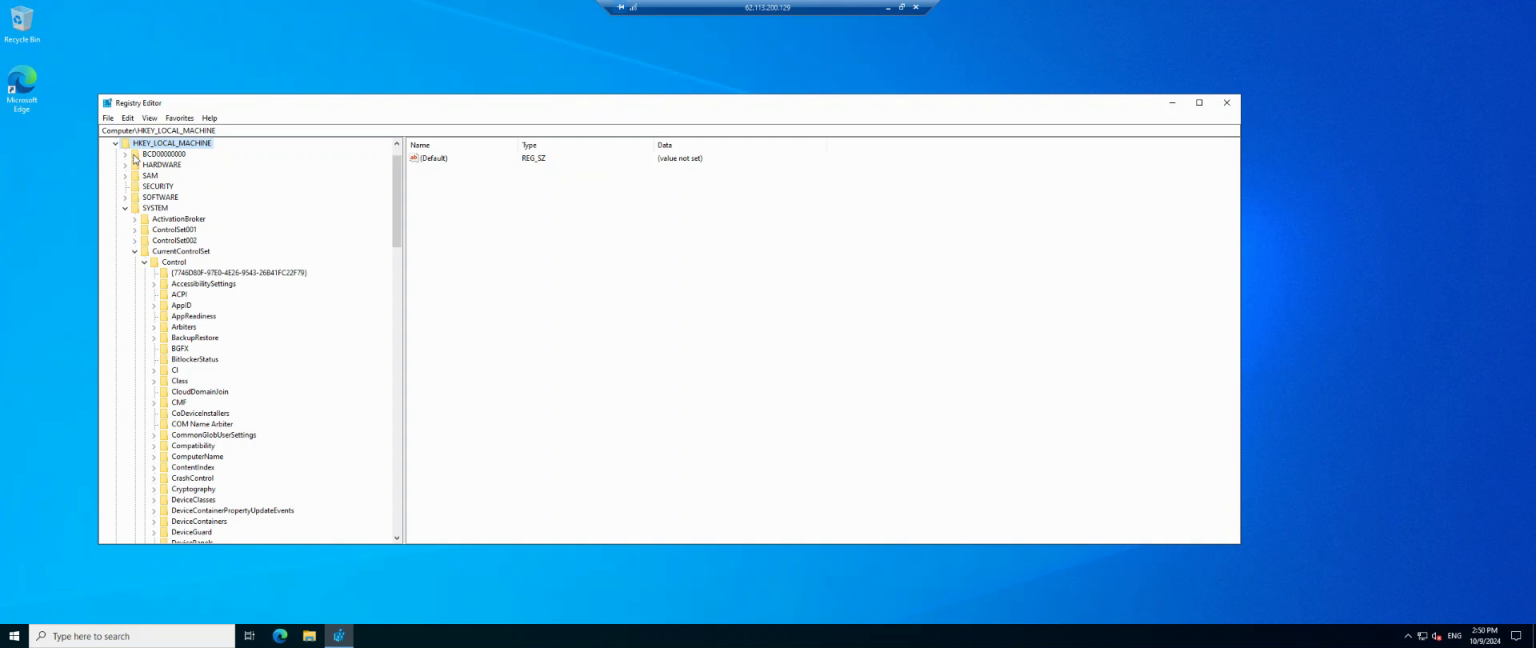Select the SECURITY registry key

pyautogui.click(x=157, y=186)
